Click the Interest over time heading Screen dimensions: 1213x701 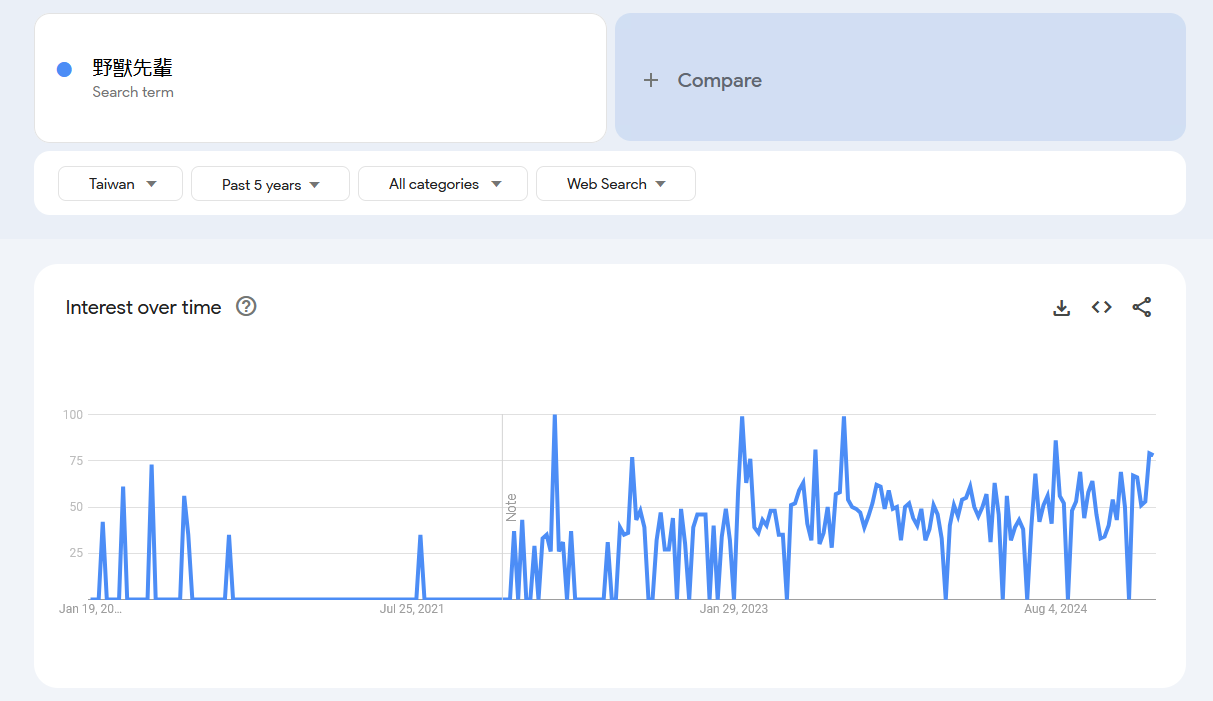143,308
